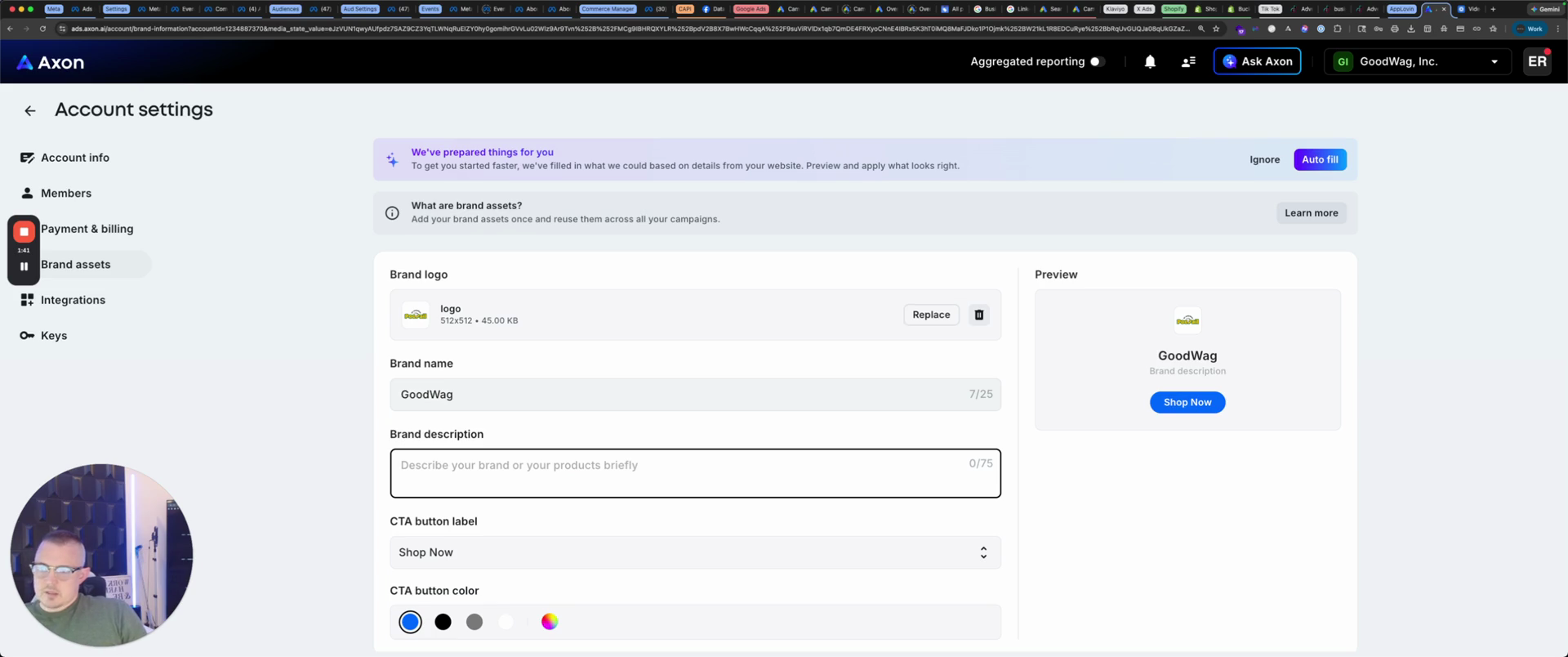The height and width of the screenshot is (657, 1568).
Task: Click the brand logo thumbnail
Action: click(416, 315)
